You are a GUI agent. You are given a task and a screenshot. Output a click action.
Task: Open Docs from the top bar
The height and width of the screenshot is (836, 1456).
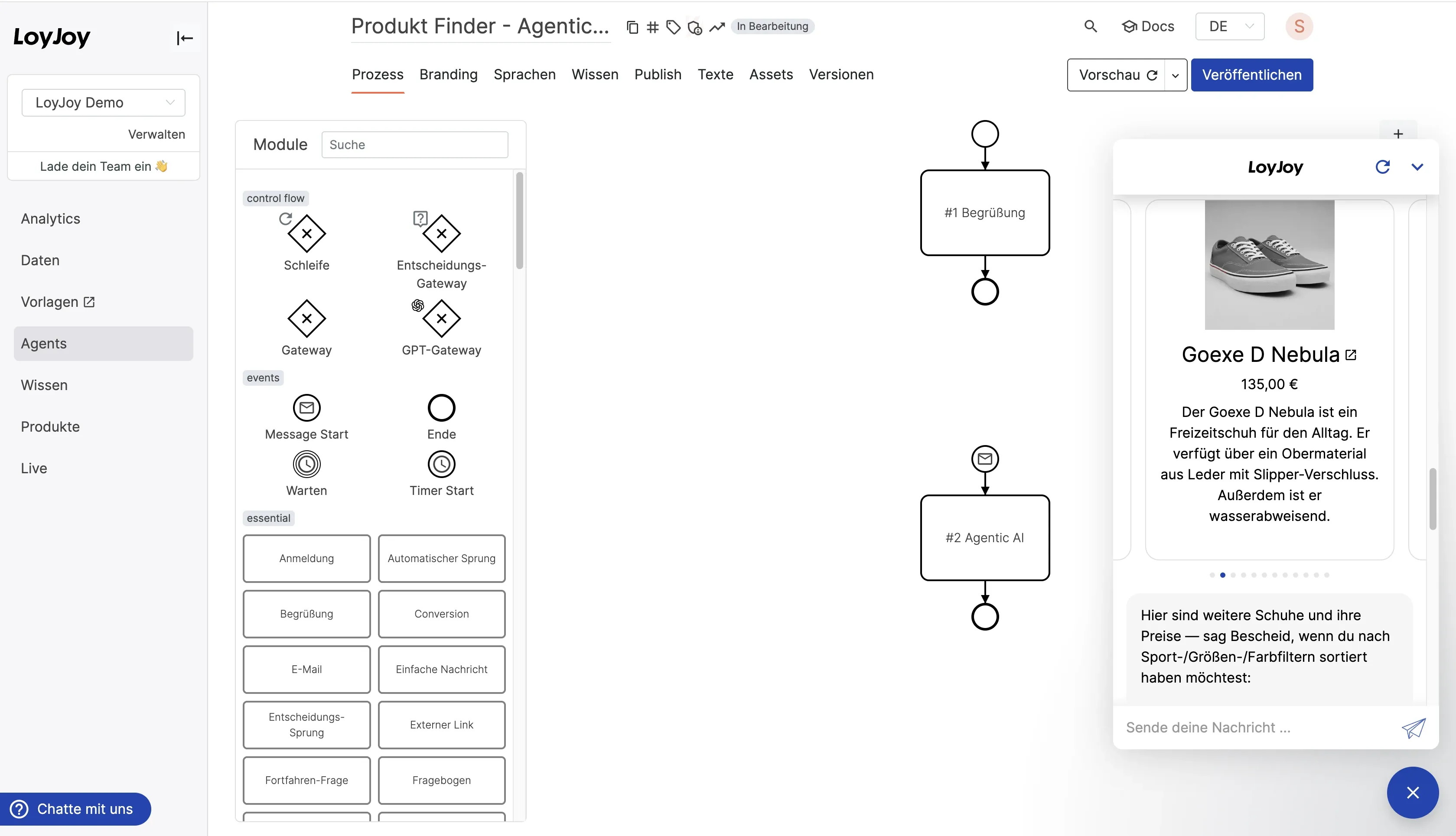[1148, 26]
